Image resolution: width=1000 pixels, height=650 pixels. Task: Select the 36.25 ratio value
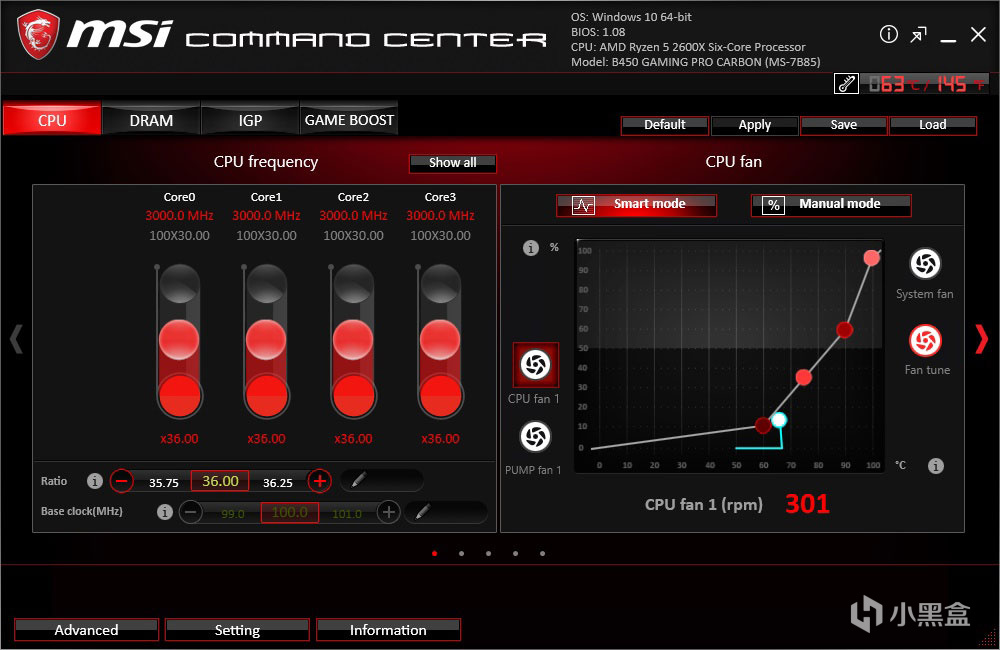[x=277, y=483]
